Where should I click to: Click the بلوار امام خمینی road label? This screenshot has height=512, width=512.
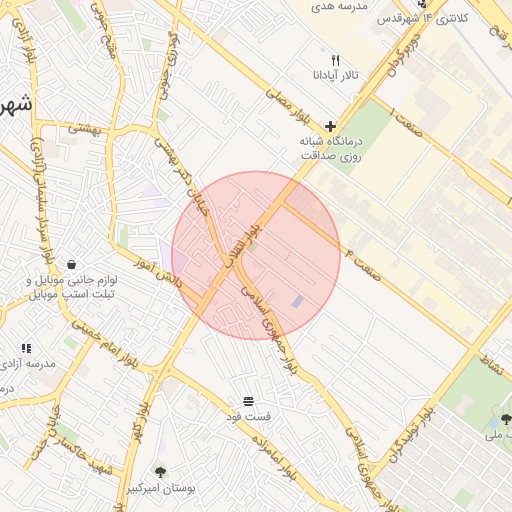click(x=105, y=344)
